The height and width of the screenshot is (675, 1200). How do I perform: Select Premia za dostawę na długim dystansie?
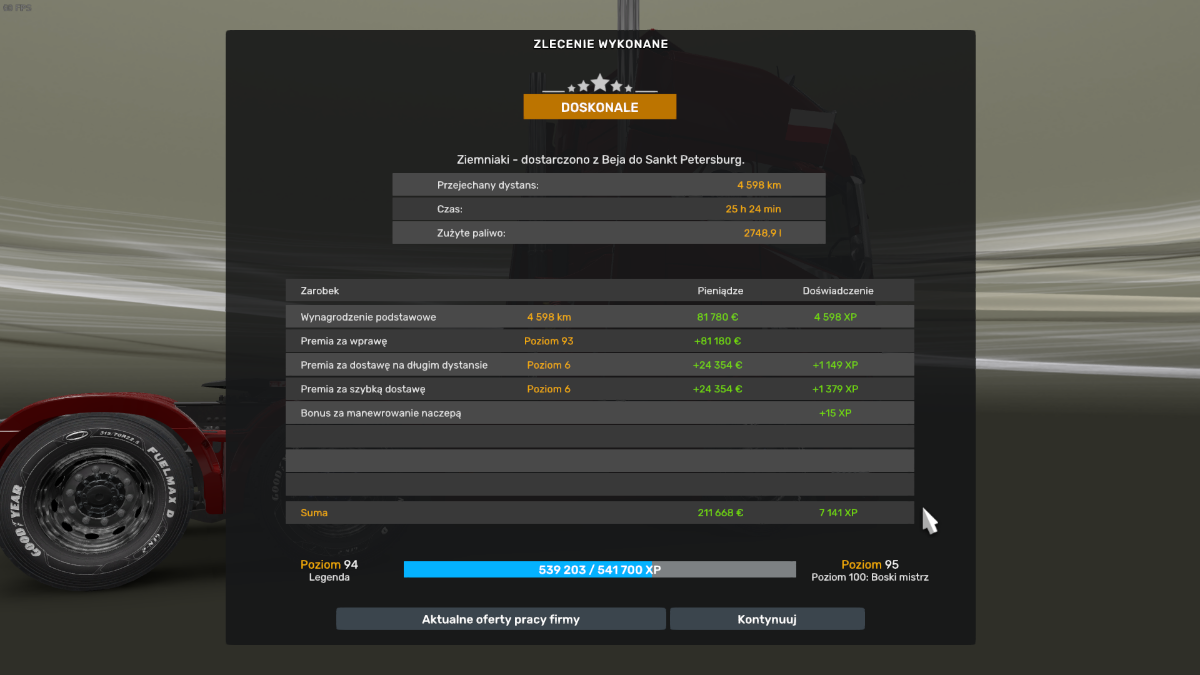click(x=599, y=365)
